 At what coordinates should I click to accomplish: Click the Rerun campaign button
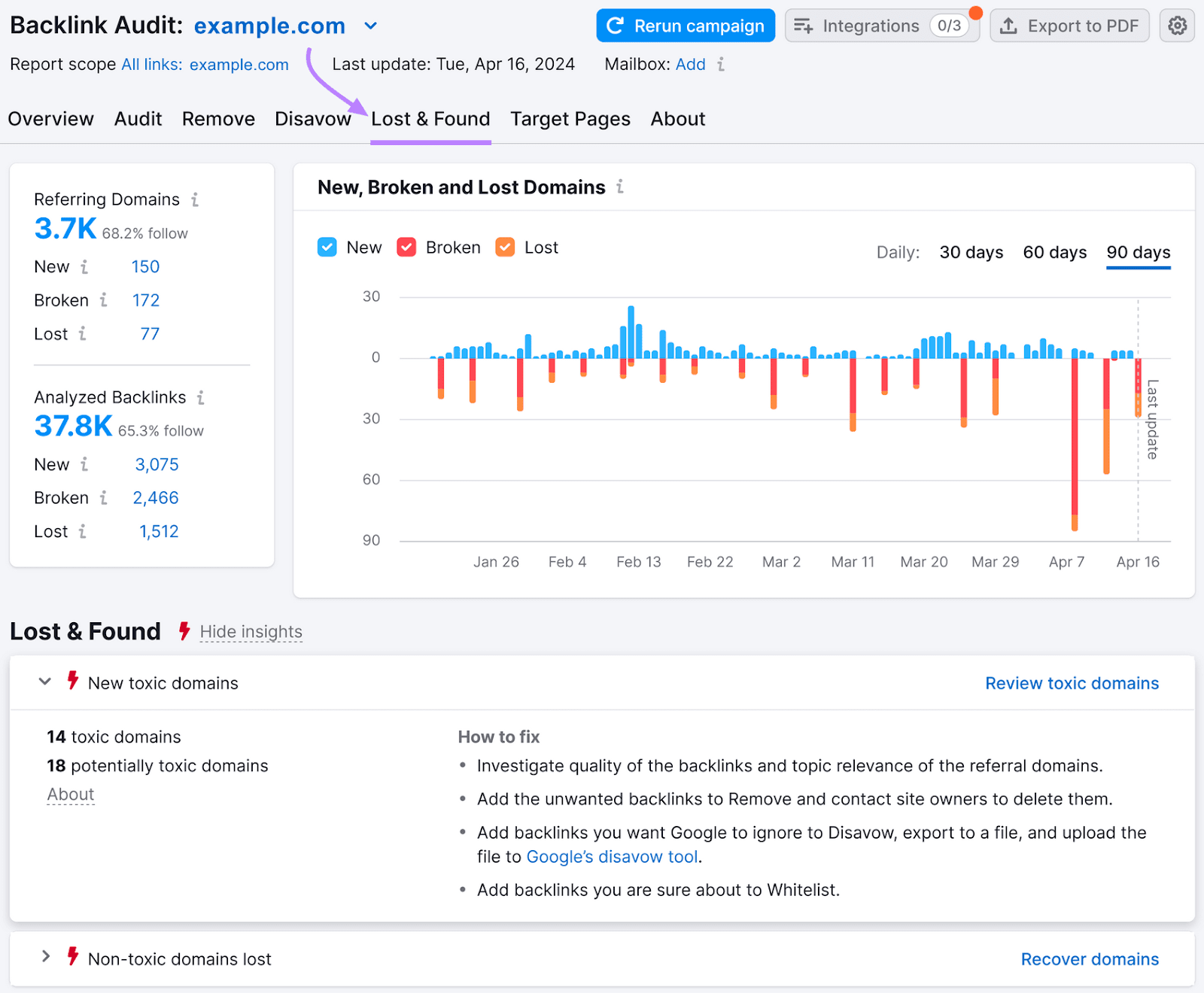coord(685,25)
